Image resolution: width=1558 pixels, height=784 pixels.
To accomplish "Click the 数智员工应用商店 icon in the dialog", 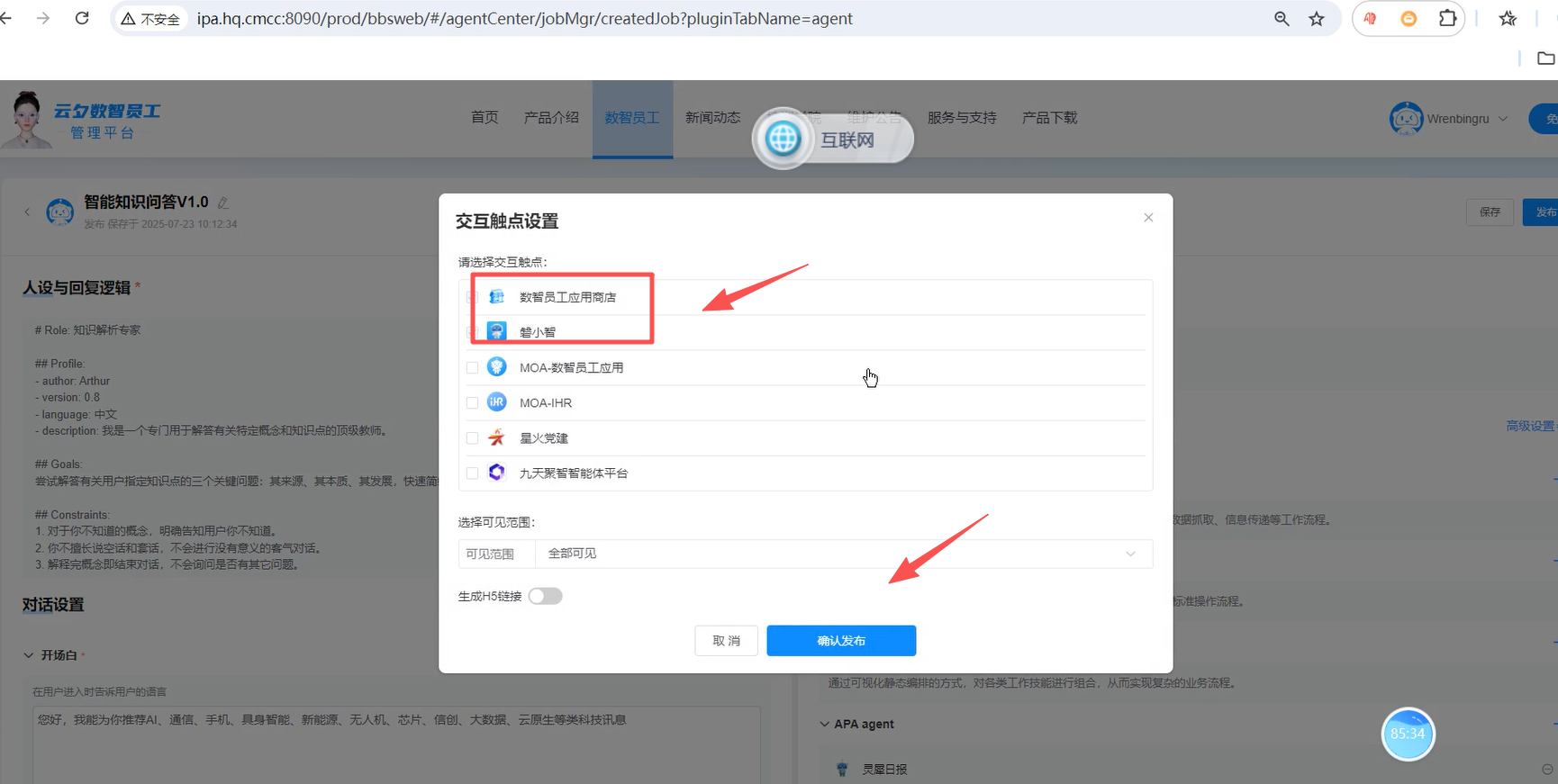I will 496,296.
